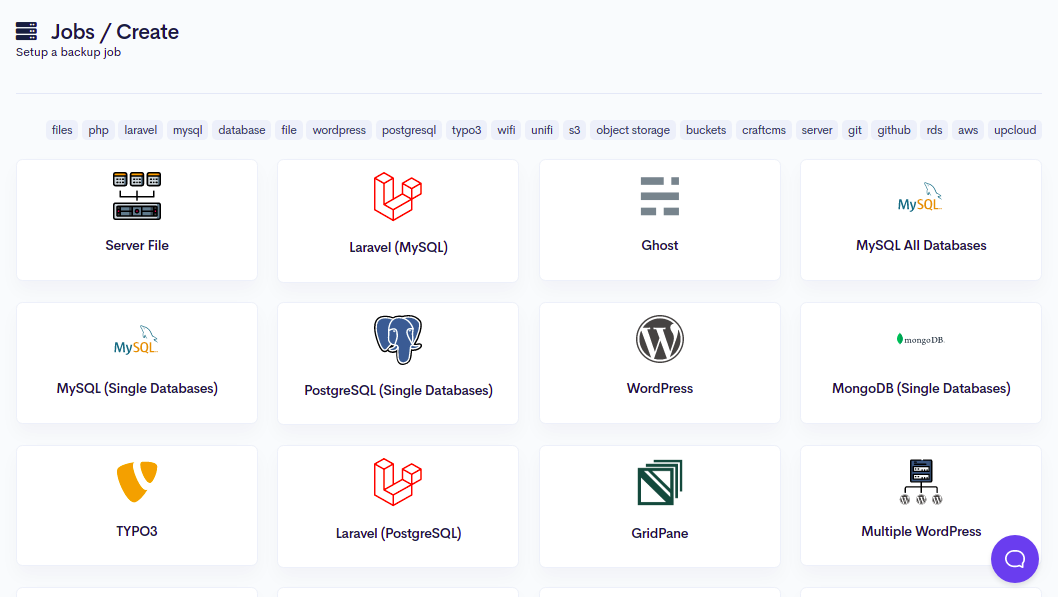This screenshot has height=597, width=1058.
Task: Click the WordPress card label
Action: pos(660,389)
